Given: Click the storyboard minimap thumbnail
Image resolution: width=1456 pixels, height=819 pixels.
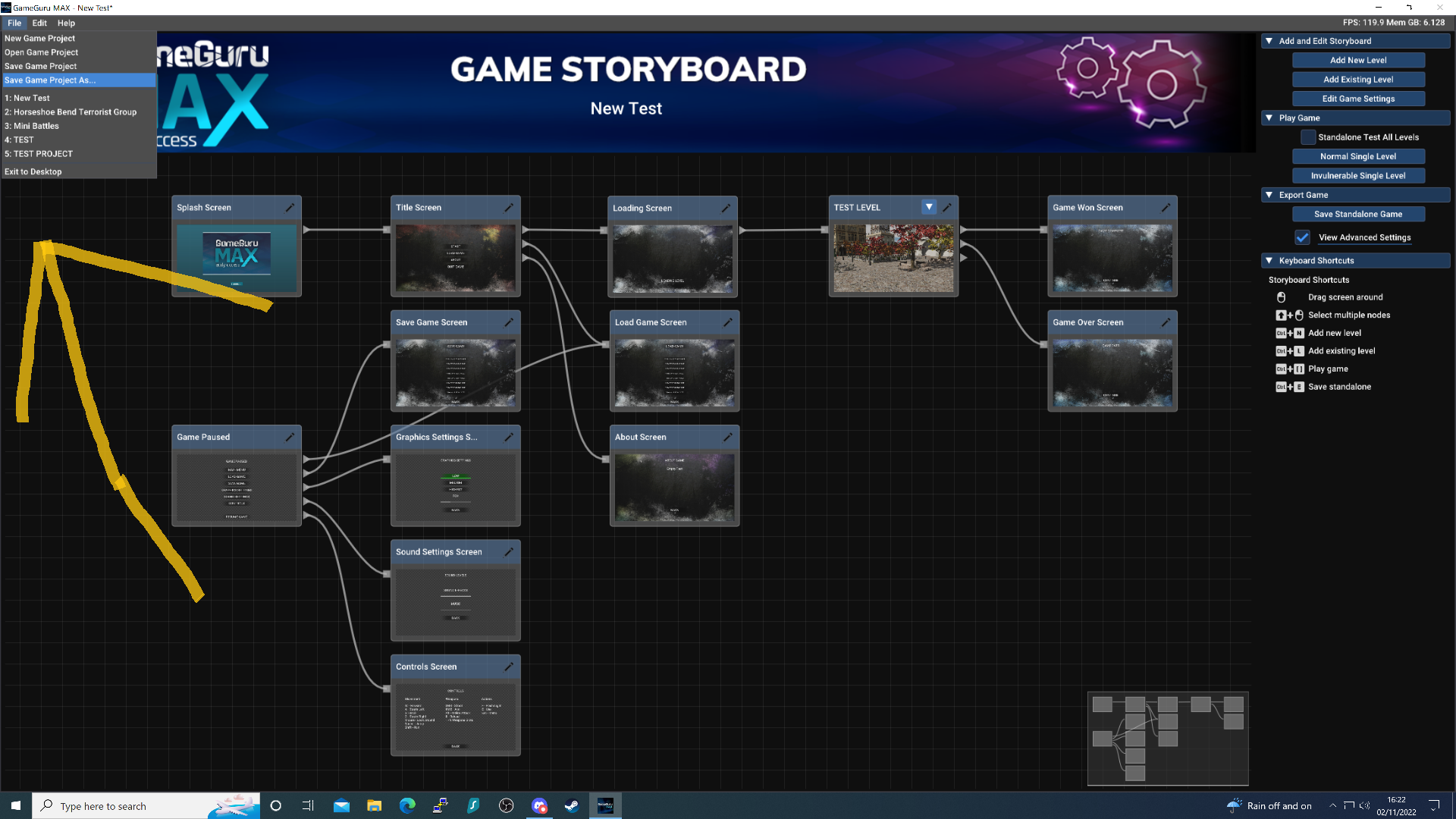Looking at the screenshot, I should pyautogui.click(x=1167, y=738).
